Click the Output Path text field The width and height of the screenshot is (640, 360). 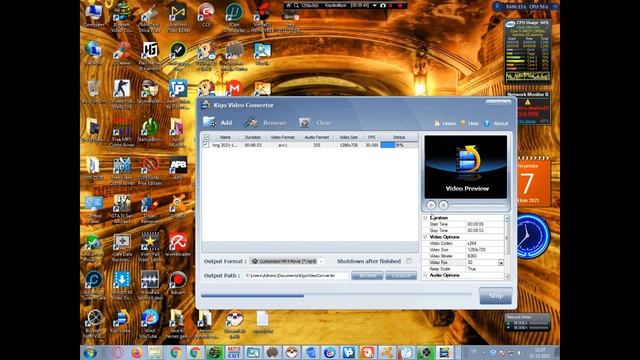tap(296, 276)
